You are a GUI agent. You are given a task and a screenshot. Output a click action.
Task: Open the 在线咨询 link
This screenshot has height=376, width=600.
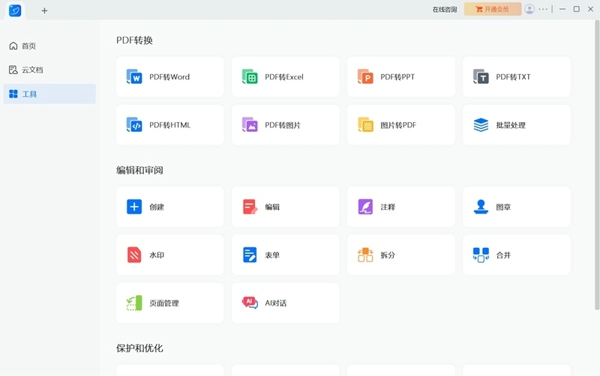click(x=445, y=10)
